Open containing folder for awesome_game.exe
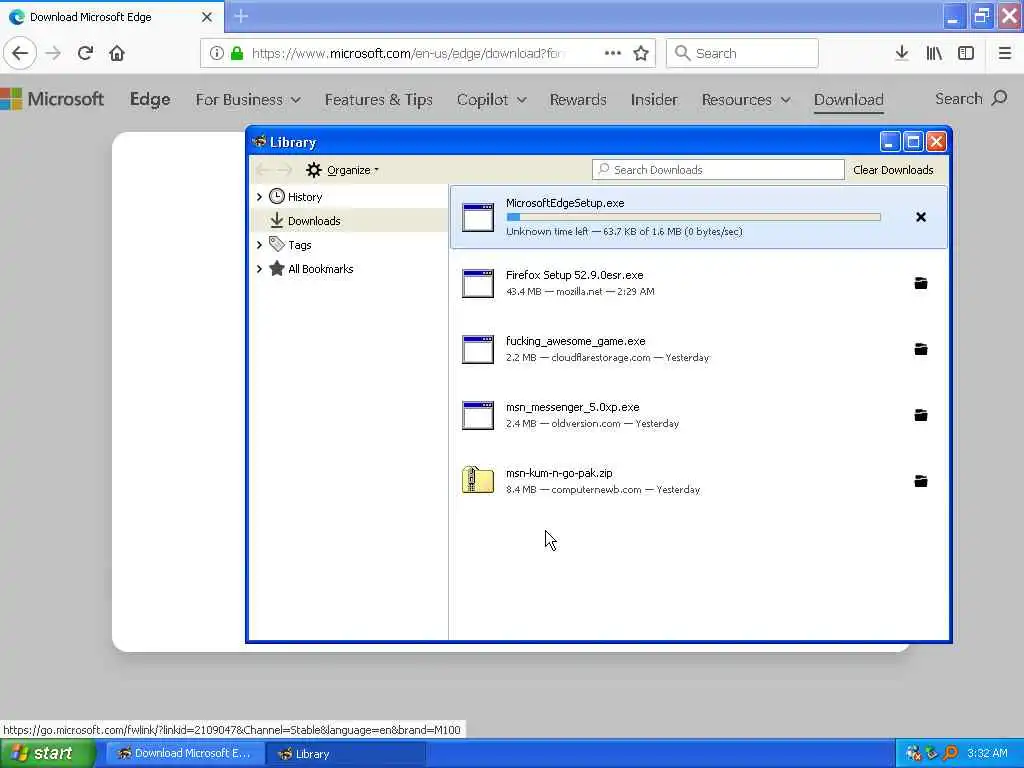This screenshot has height=768, width=1024. coord(921,349)
